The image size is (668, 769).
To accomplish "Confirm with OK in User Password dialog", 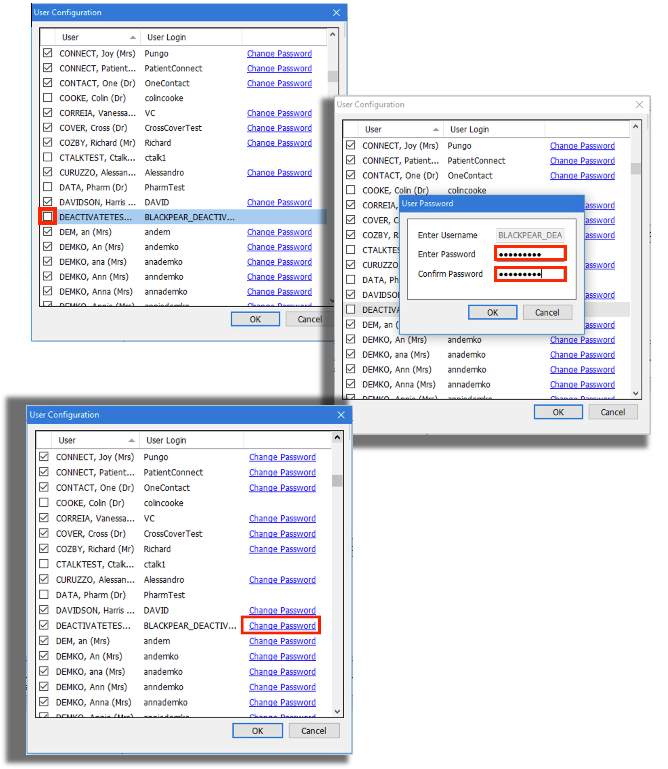I will (492, 312).
